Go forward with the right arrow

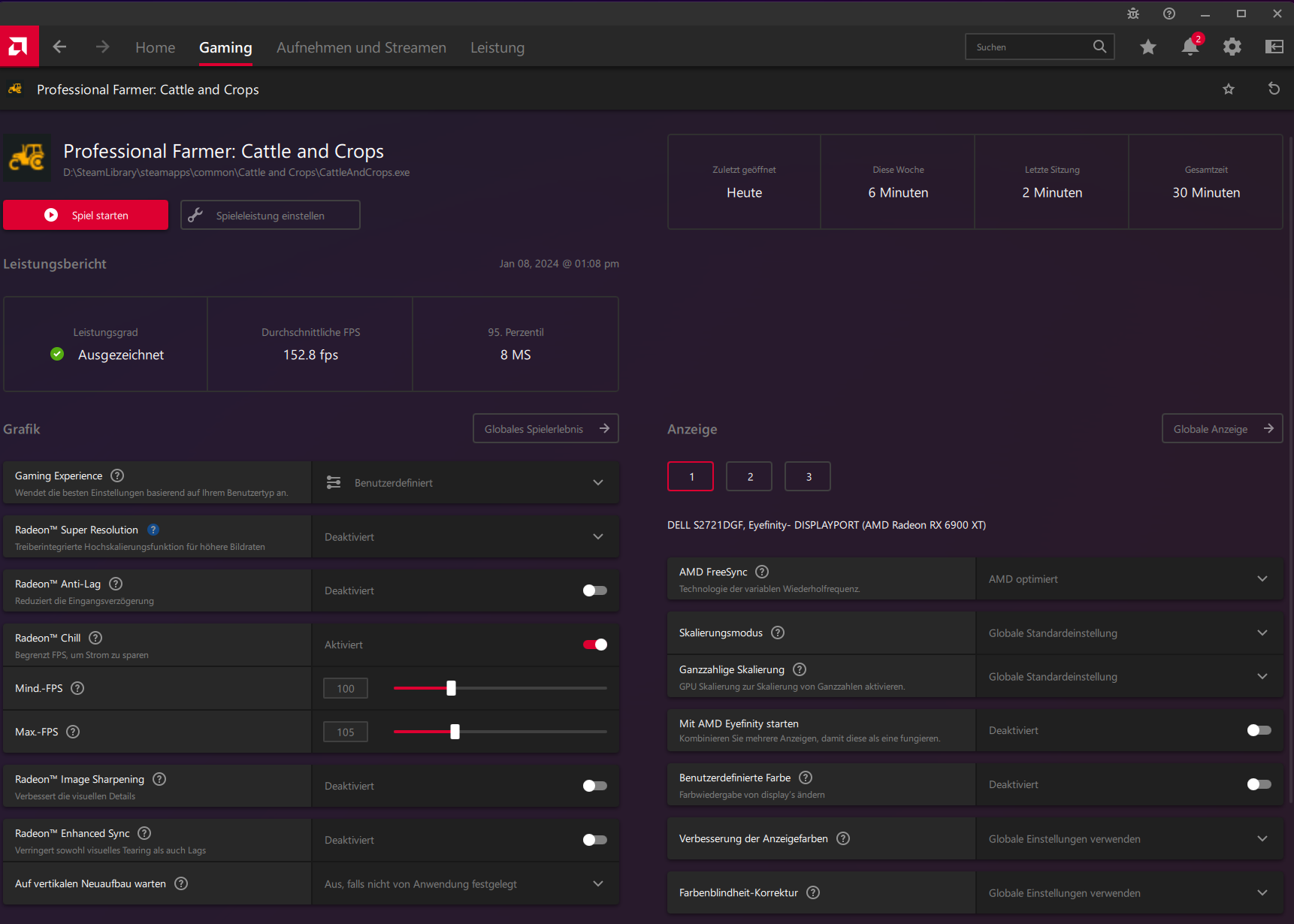click(x=103, y=47)
